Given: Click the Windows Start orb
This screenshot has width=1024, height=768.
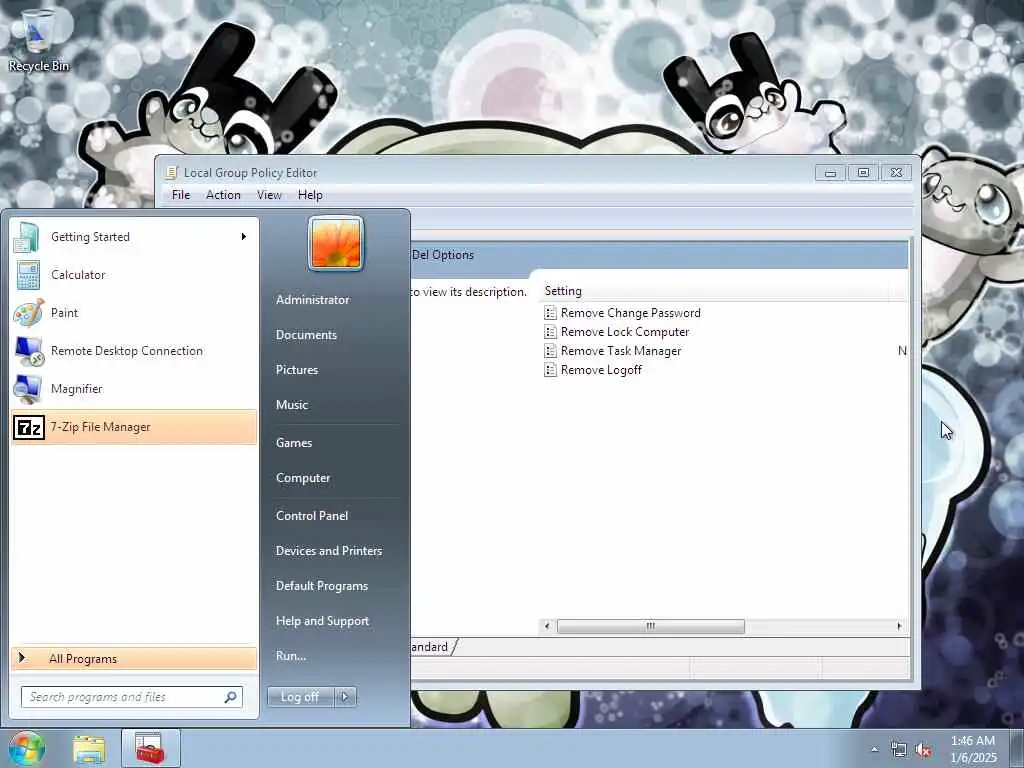Looking at the screenshot, I should pos(26,748).
